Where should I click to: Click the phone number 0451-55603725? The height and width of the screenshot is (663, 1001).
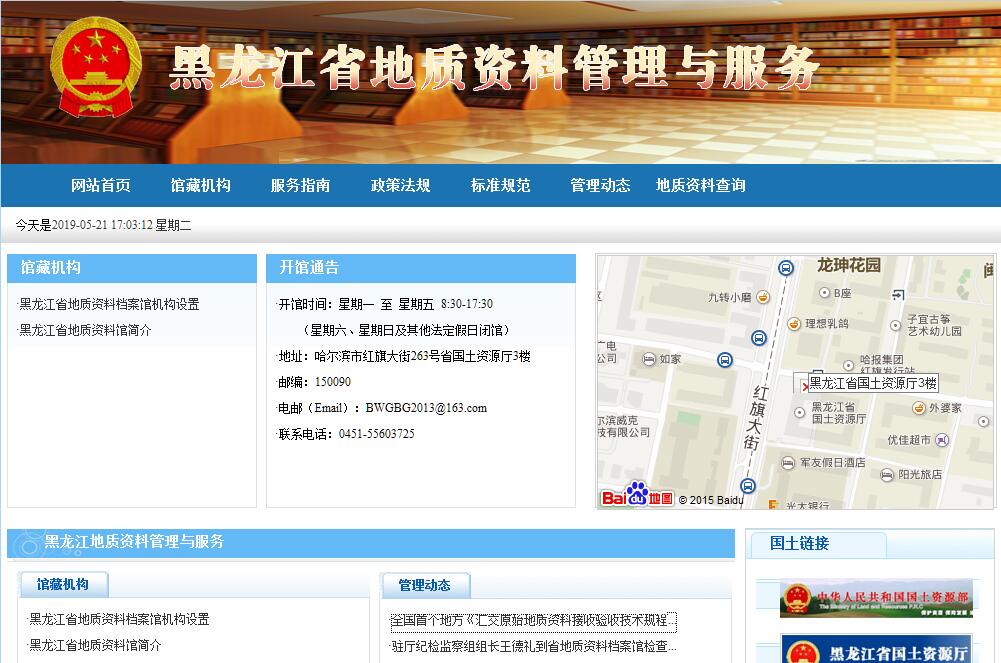click(x=377, y=434)
